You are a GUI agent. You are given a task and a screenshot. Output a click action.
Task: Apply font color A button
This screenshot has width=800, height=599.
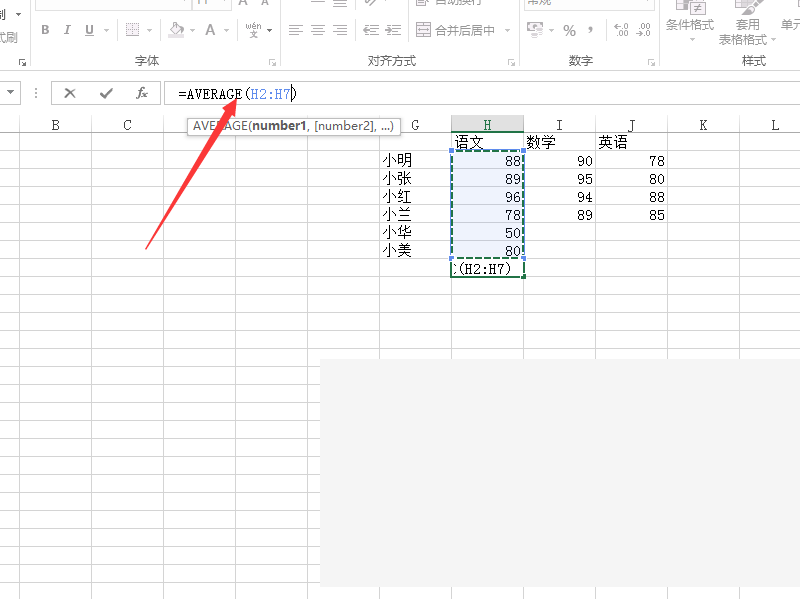210,30
